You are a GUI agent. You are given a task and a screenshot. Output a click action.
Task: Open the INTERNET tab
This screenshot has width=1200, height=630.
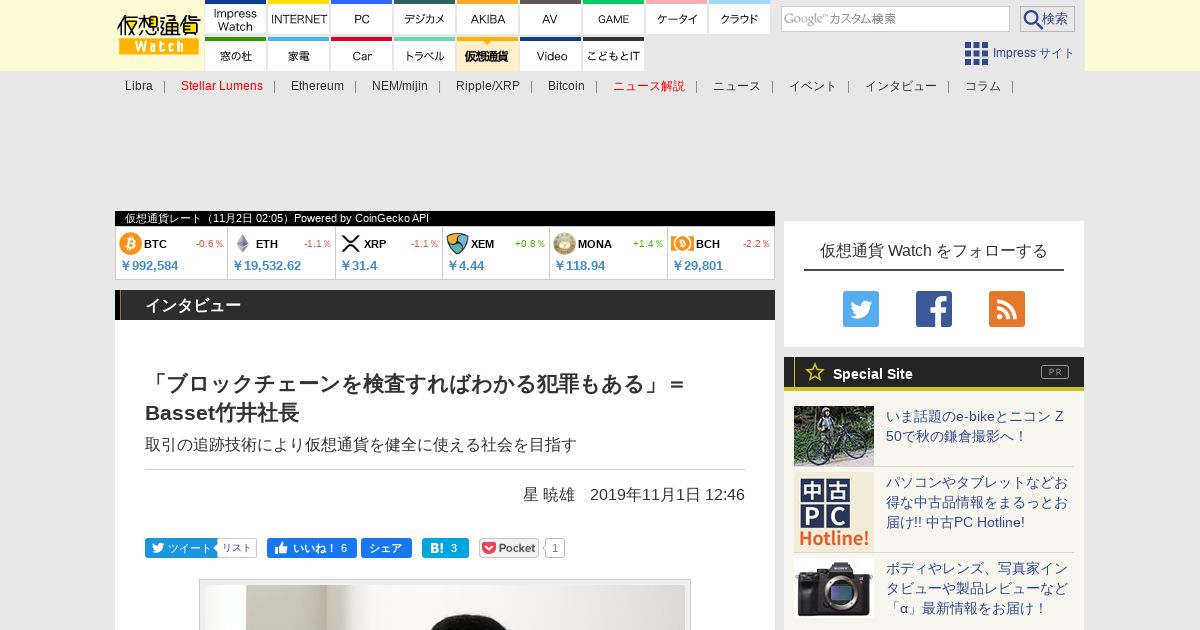click(299, 19)
